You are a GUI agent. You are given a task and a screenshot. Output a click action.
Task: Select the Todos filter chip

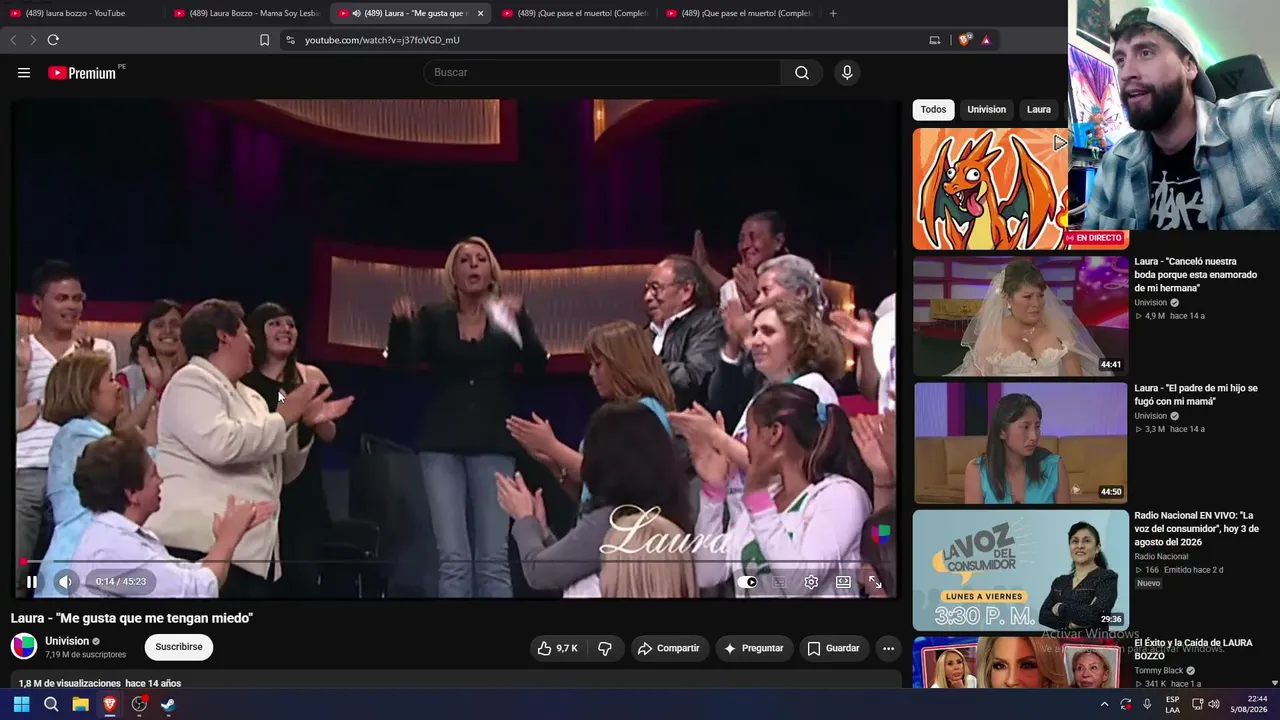933,110
